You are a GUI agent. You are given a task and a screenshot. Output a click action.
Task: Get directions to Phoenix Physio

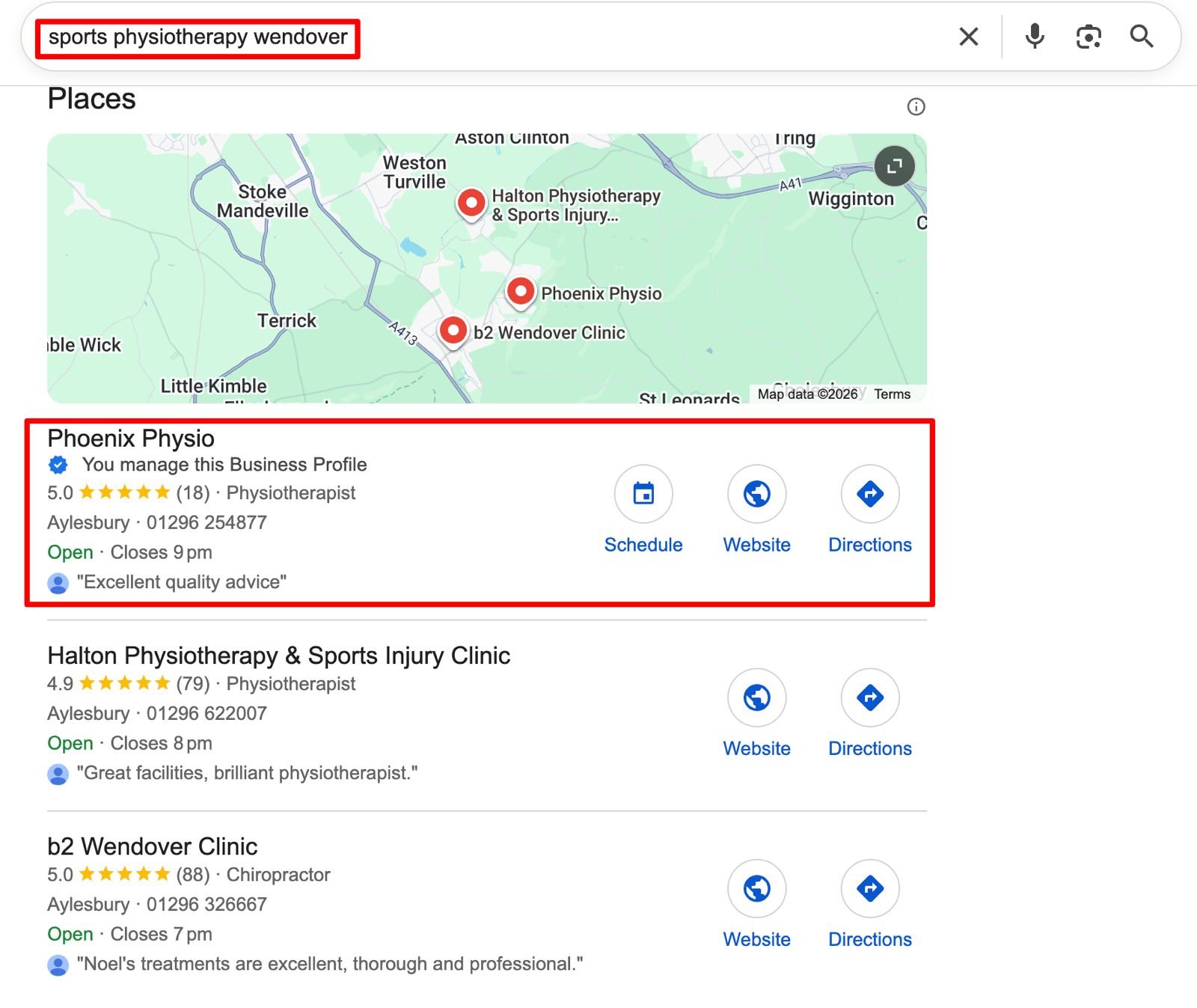pos(869,494)
